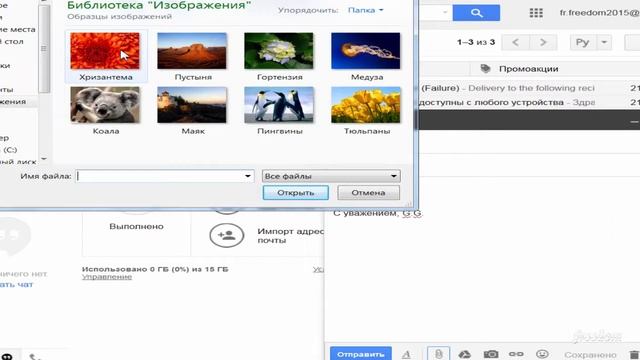The height and width of the screenshot is (360, 640).
Task: Click the attach files paperclip icon
Action: click(438, 354)
